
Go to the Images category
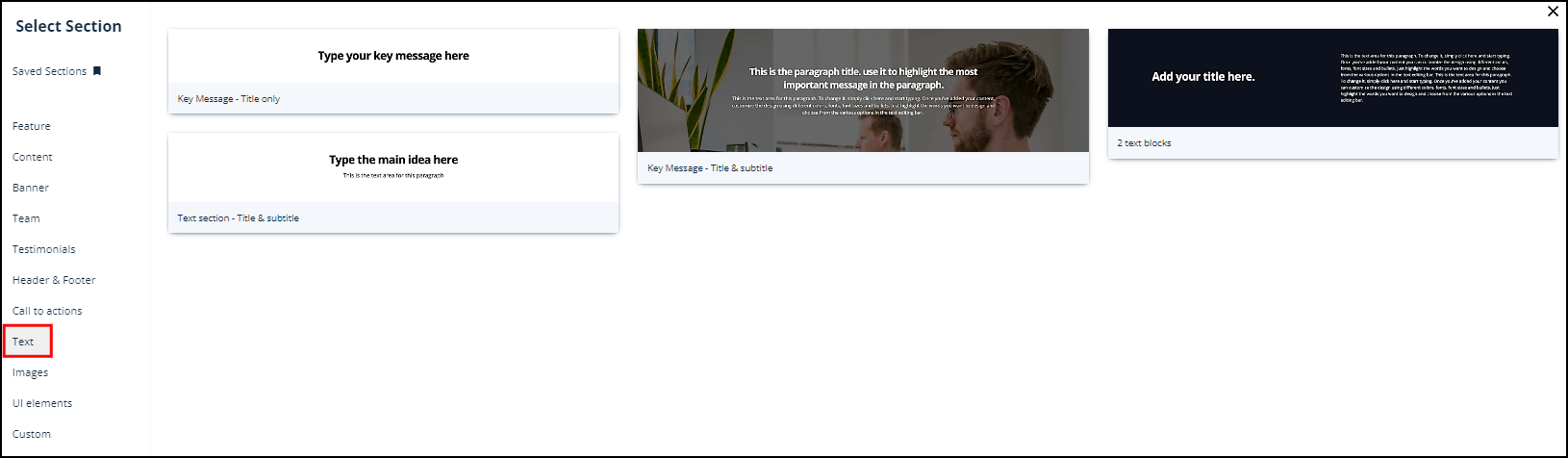click(x=30, y=372)
